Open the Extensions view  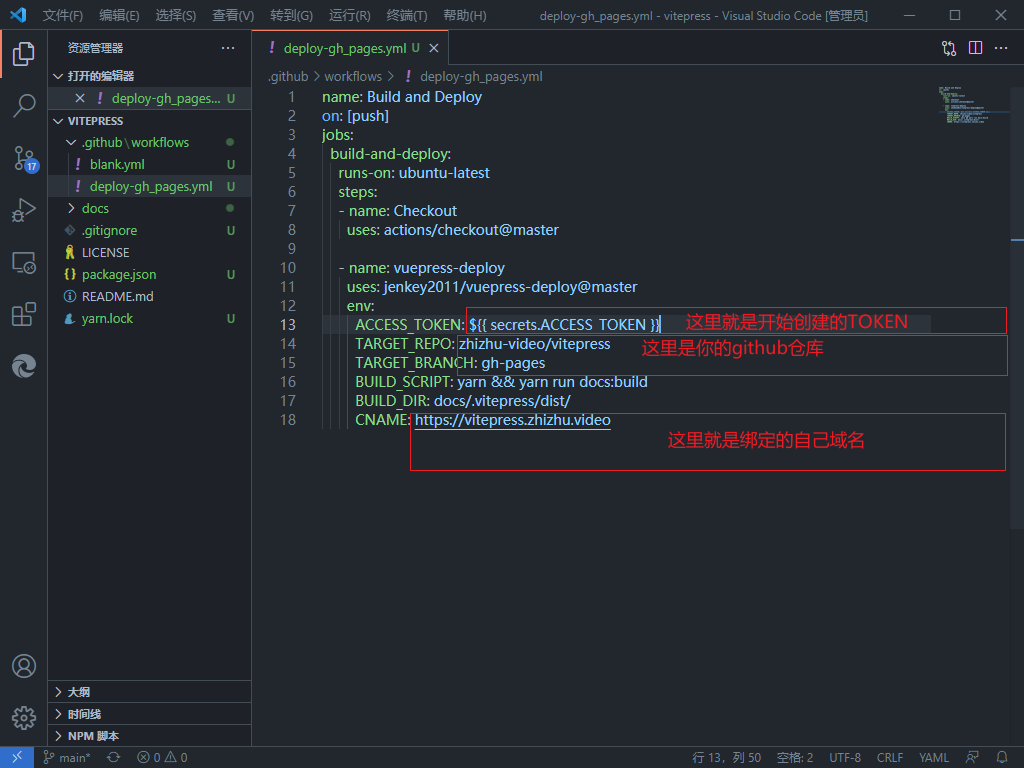tap(24, 314)
